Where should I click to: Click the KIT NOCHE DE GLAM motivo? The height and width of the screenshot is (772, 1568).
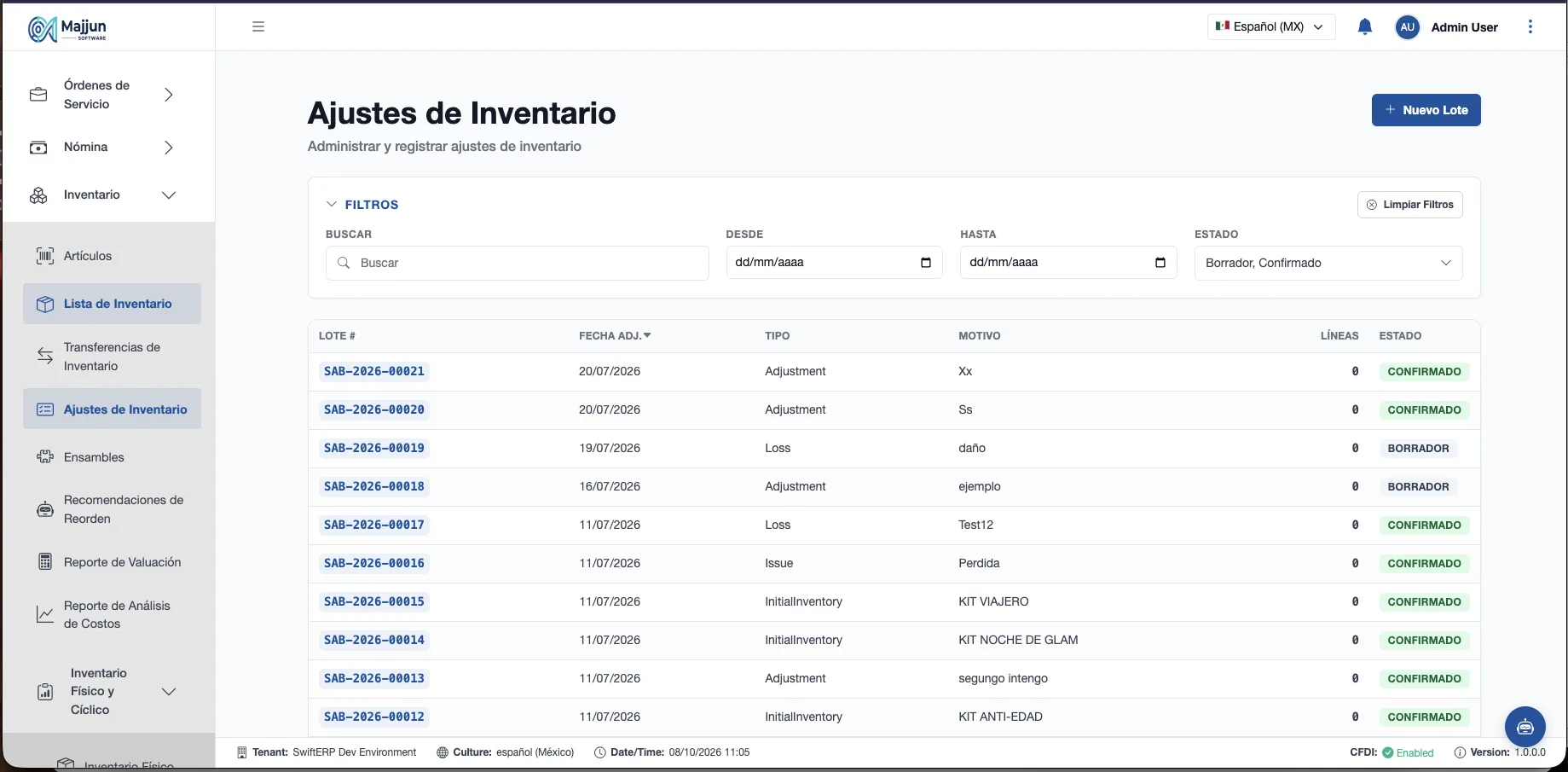coord(1018,640)
